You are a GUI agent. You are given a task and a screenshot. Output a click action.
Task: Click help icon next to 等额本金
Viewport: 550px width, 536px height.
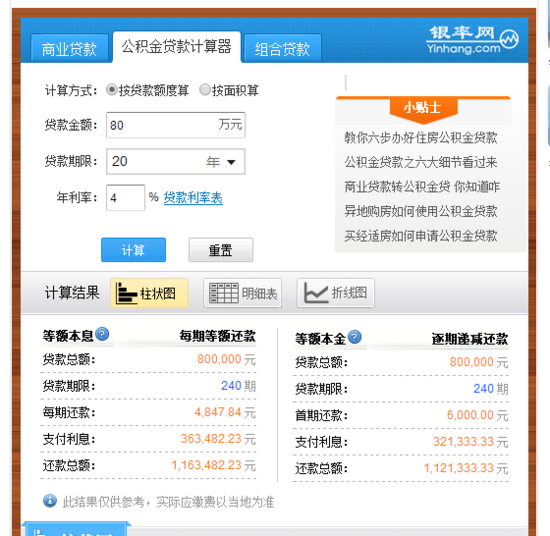click(355, 337)
